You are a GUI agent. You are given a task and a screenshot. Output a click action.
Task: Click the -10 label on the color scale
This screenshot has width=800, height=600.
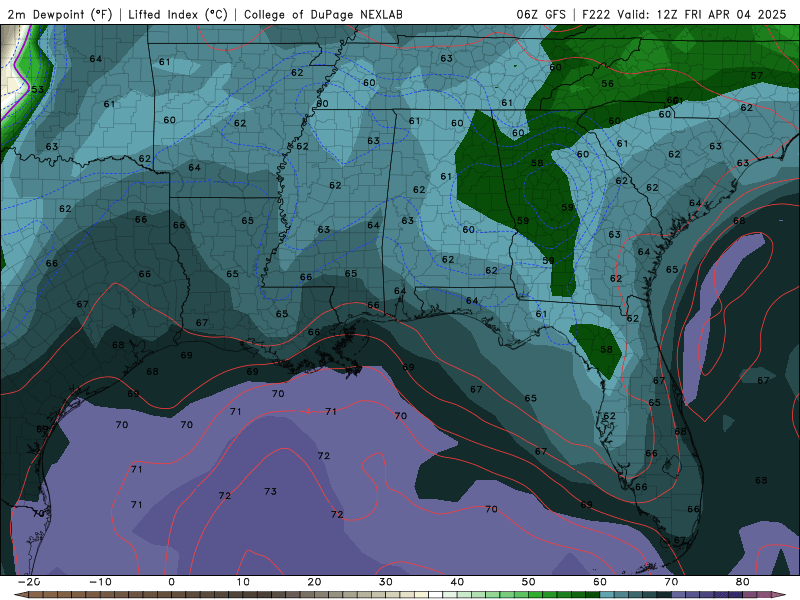(100, 582)
